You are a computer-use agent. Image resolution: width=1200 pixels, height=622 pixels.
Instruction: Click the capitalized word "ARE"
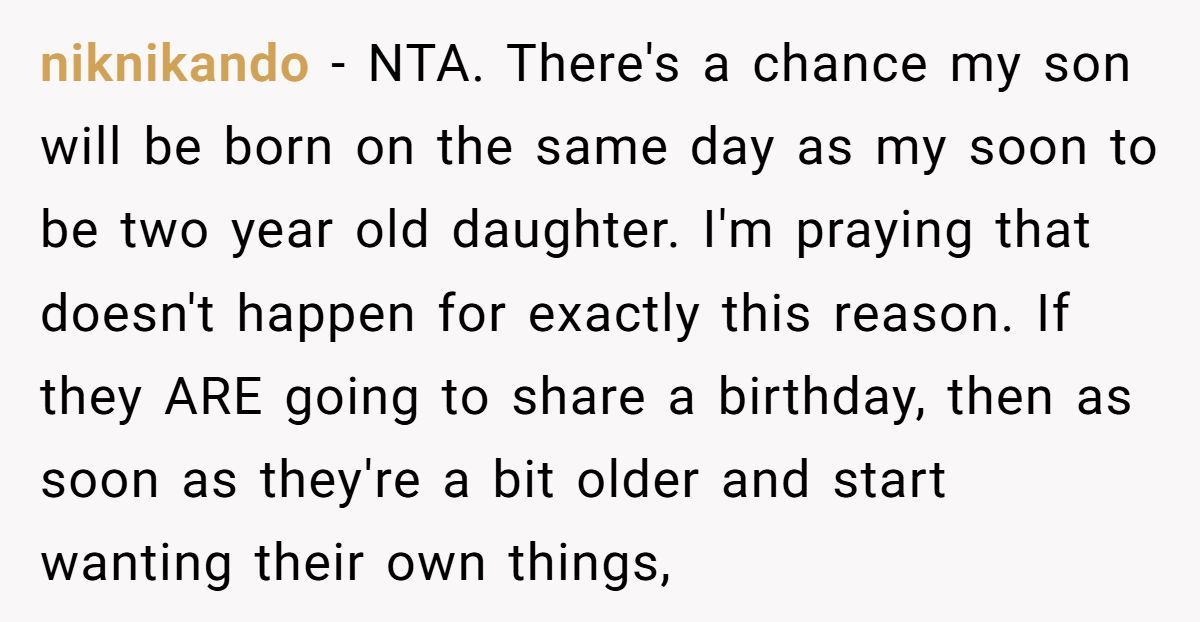click(x=213, y=400)
